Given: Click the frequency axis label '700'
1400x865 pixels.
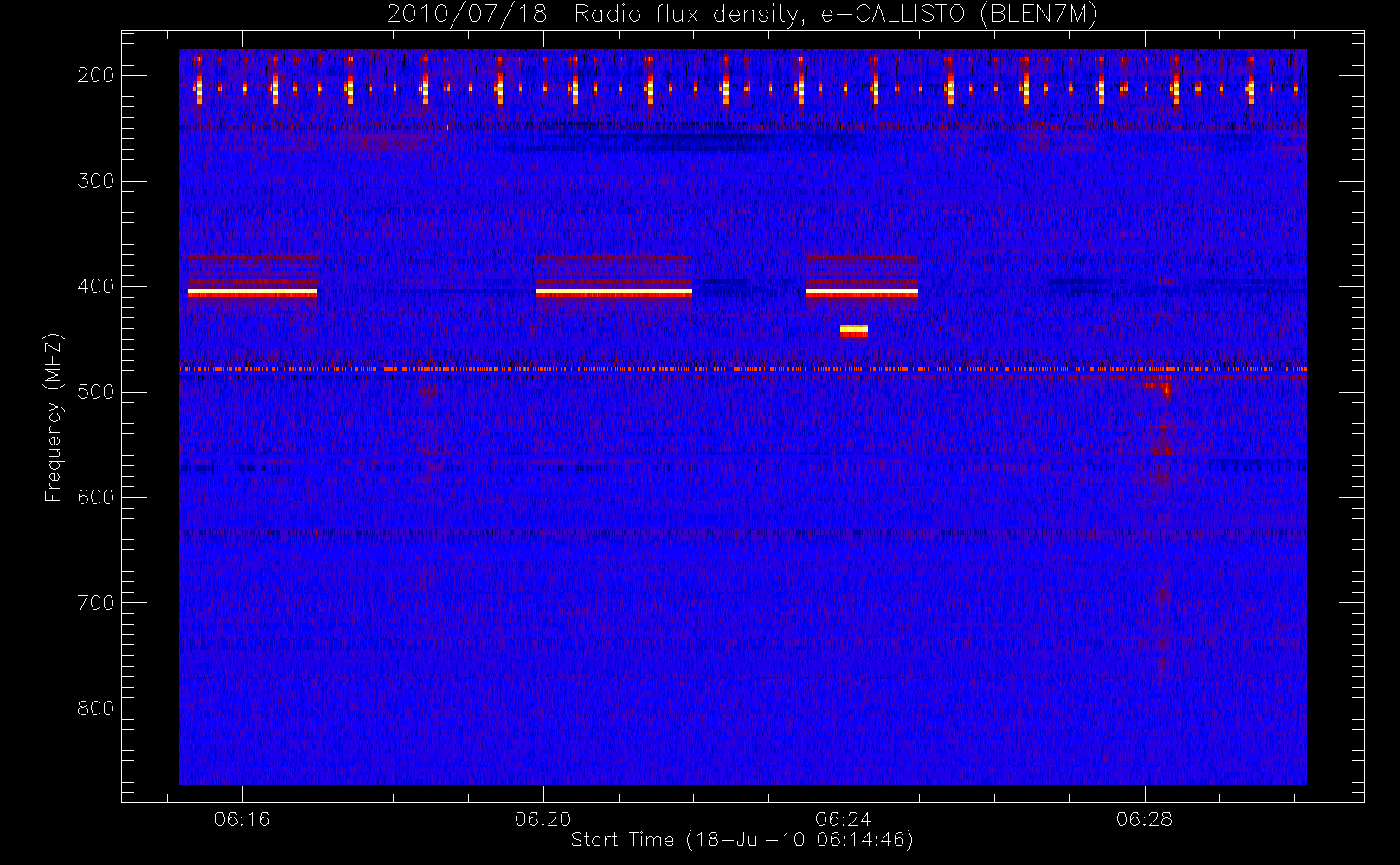Looking at the screenshot, I should (x=96, y=603).
